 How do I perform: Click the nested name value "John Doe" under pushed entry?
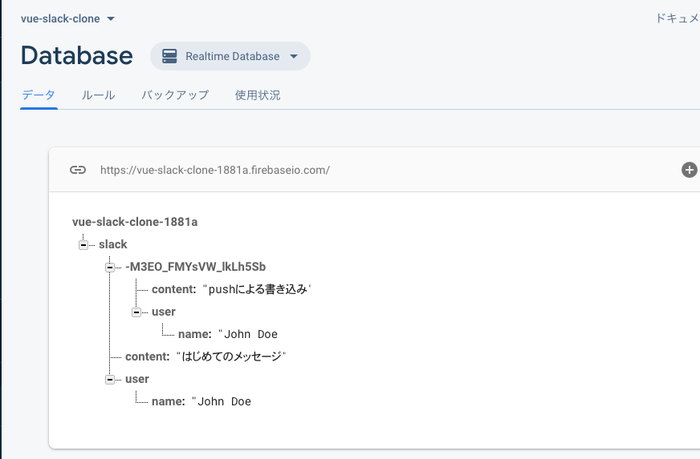248,334
